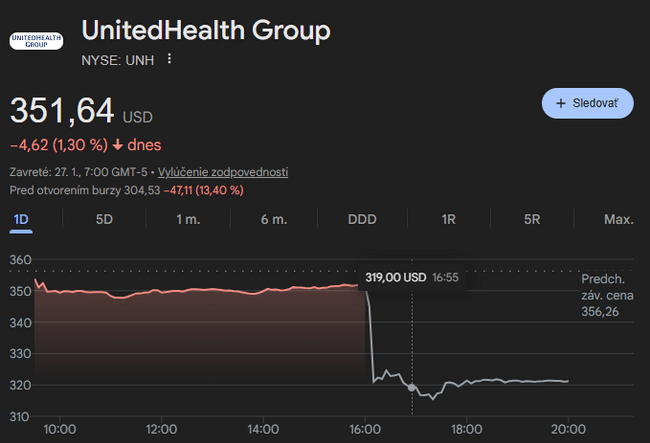Click the UnitedHealth Group title heading
650x443 pixels.
click(x=205, y=30)
